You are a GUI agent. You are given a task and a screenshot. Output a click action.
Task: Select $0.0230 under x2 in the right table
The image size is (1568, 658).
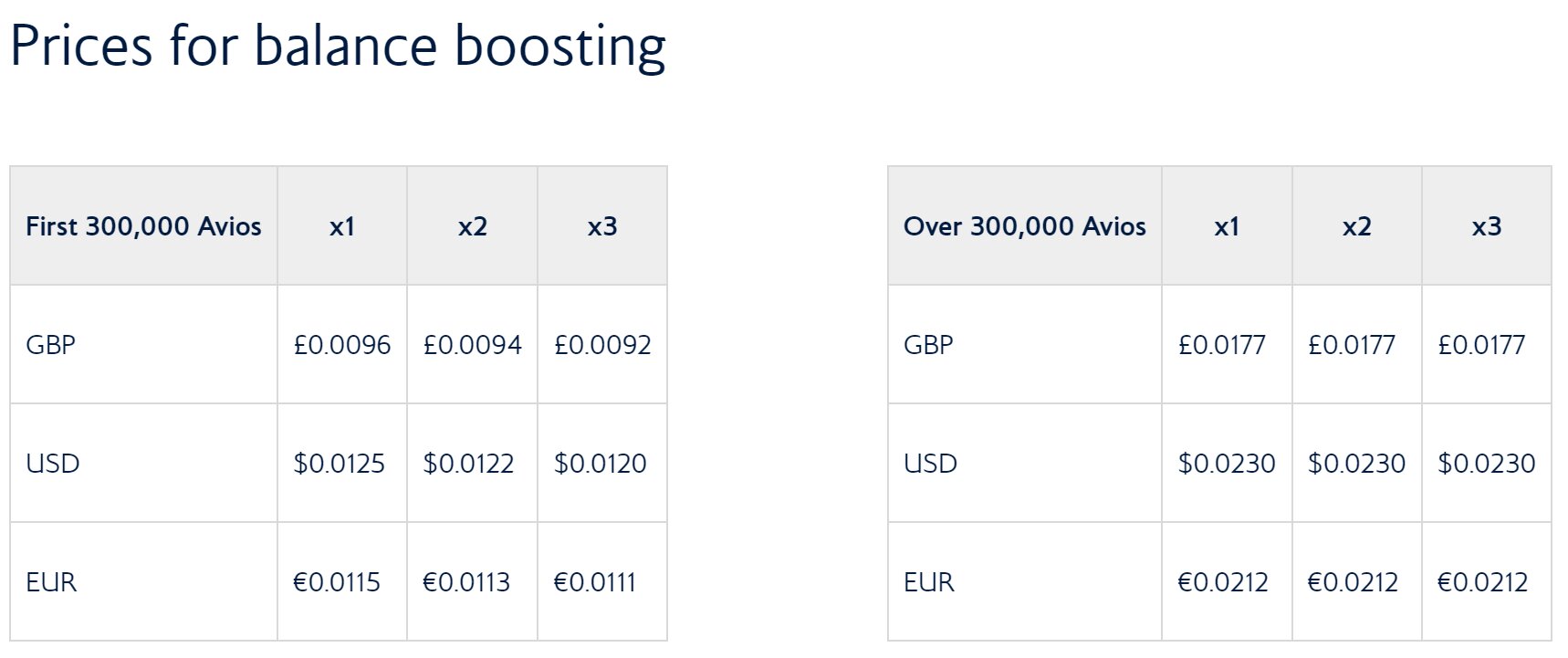[1357, 464]
